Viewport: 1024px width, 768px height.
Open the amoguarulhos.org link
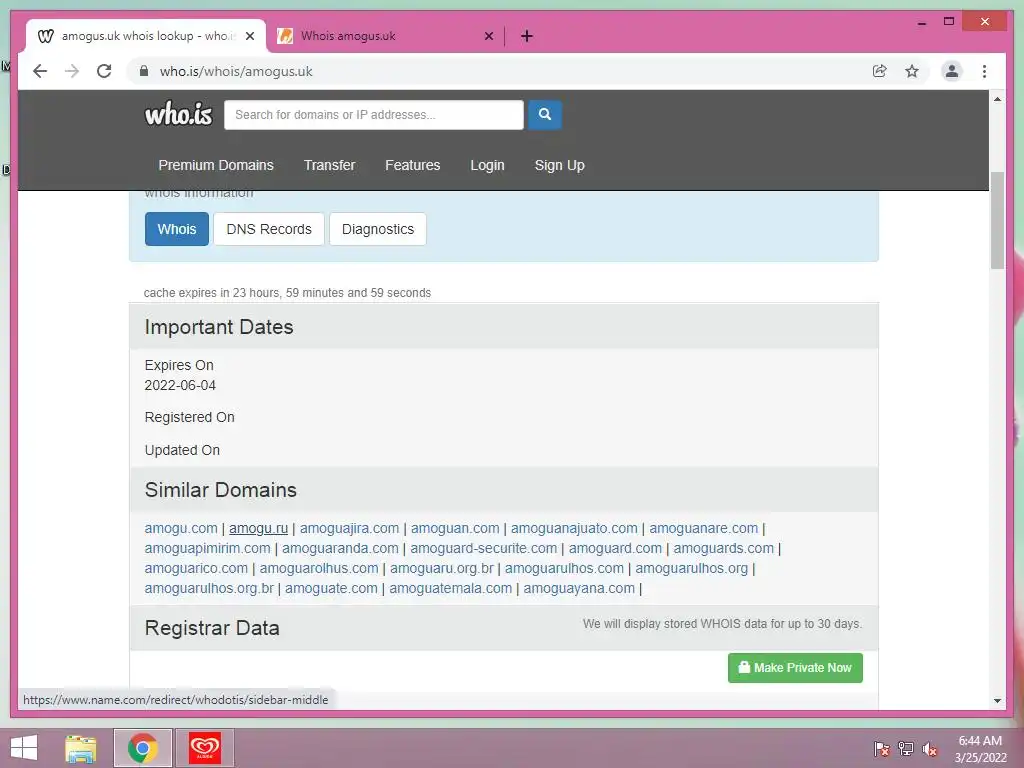coord(692,569)
